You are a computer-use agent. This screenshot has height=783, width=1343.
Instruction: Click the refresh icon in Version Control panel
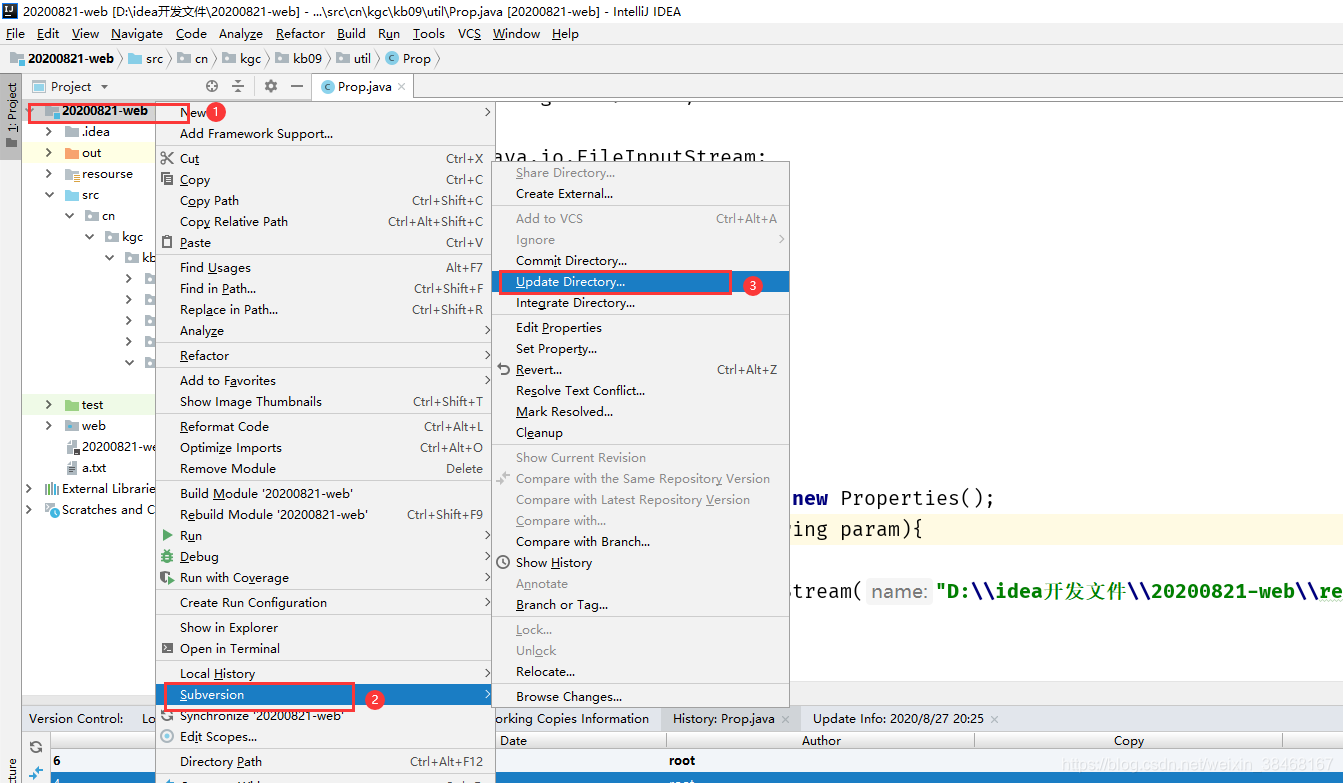36,747
